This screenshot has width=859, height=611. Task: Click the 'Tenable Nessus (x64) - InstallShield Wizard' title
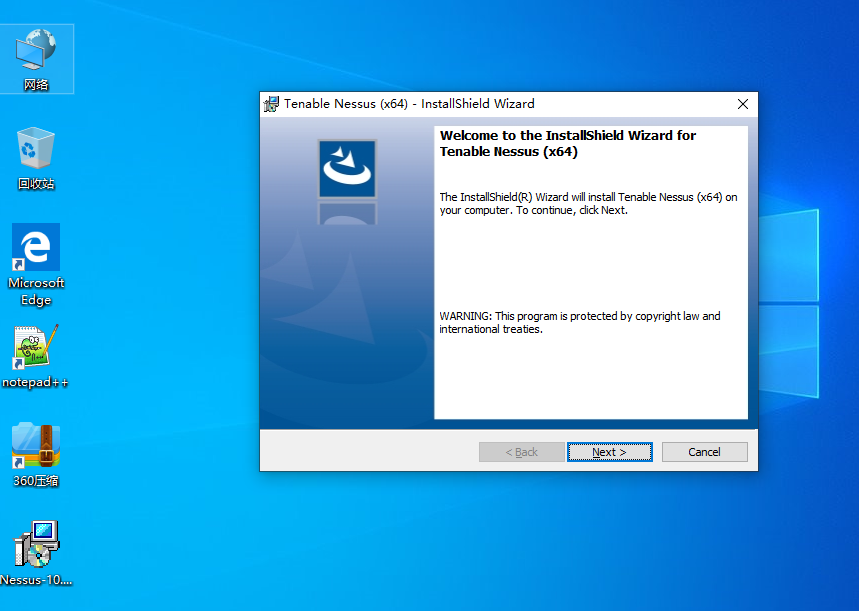409,104
